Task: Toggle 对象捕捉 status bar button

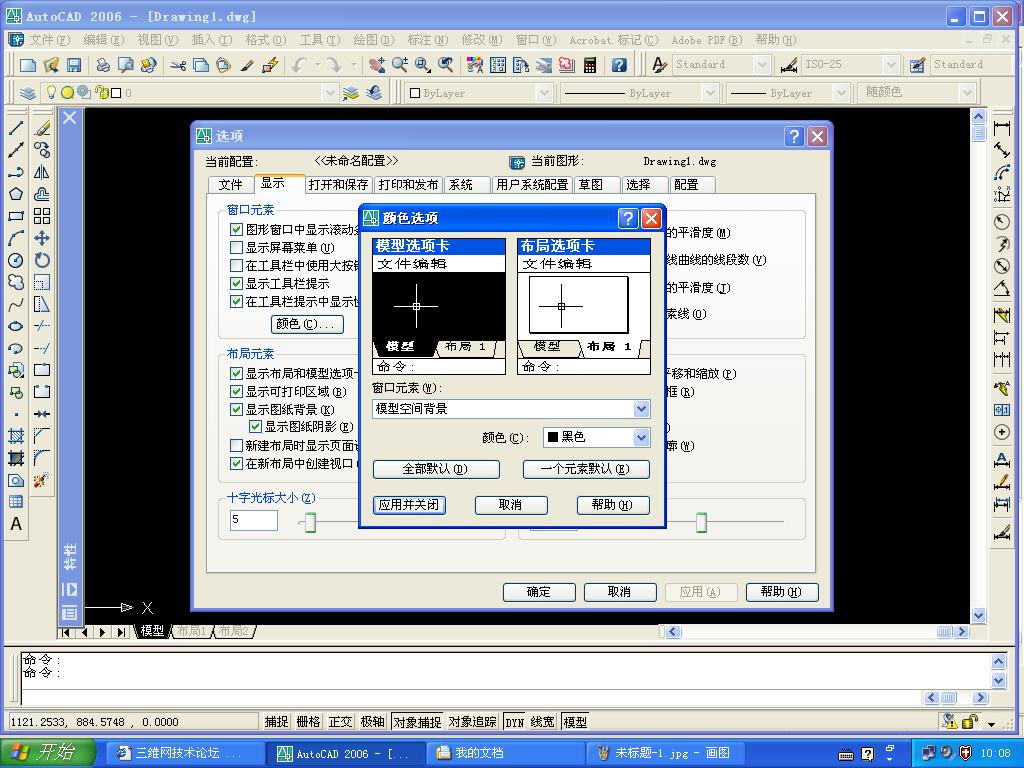Action: point(417,722)
